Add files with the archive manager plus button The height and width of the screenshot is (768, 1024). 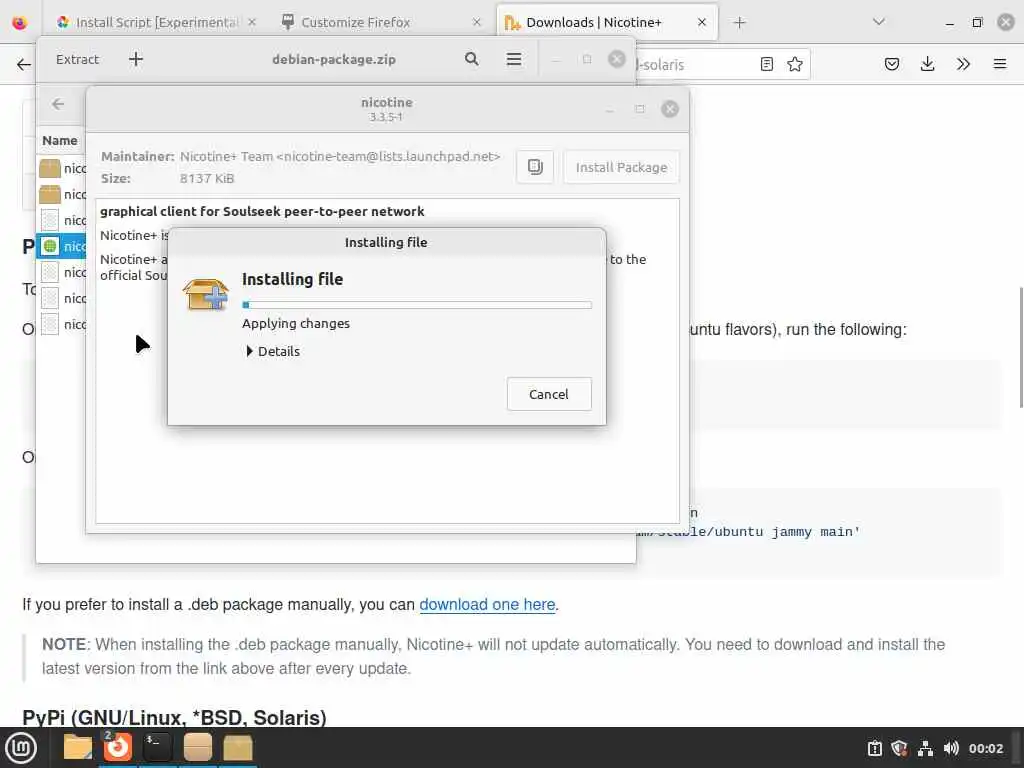pos(136,59)
